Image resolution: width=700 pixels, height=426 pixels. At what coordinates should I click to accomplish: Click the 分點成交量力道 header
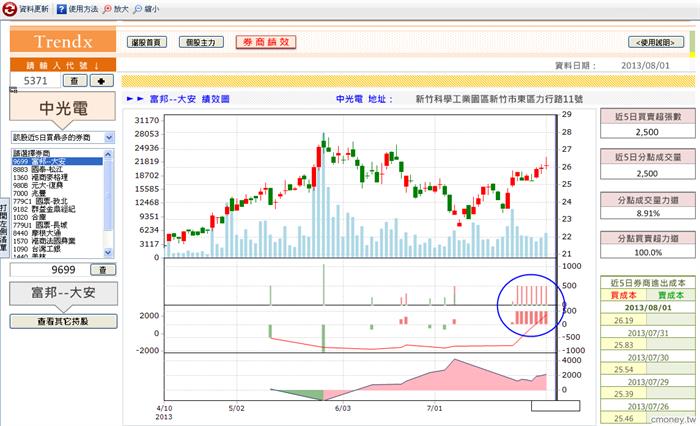coord(648,200)
